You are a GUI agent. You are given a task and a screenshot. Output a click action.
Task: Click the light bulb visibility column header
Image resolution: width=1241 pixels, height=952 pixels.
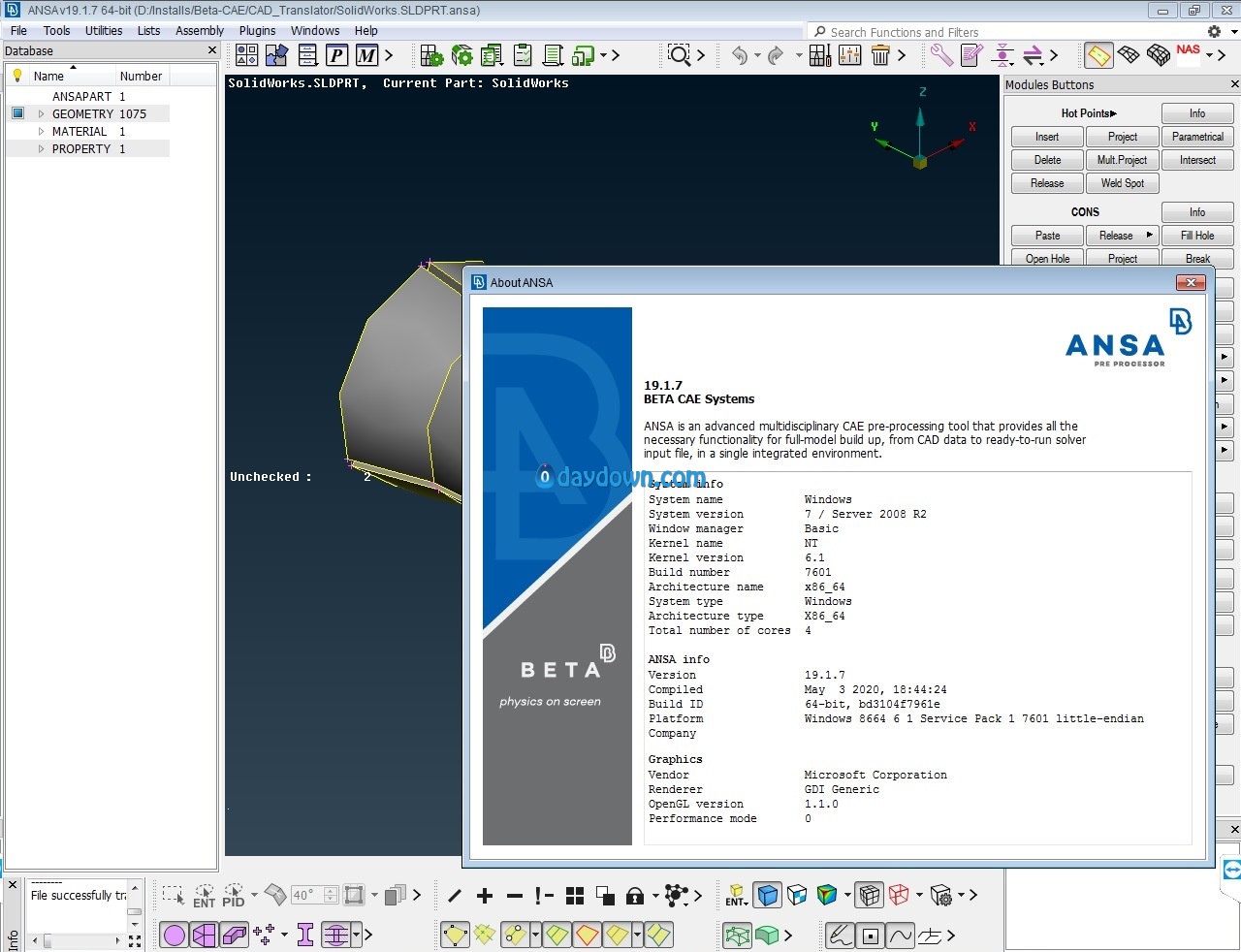[16, 76]
